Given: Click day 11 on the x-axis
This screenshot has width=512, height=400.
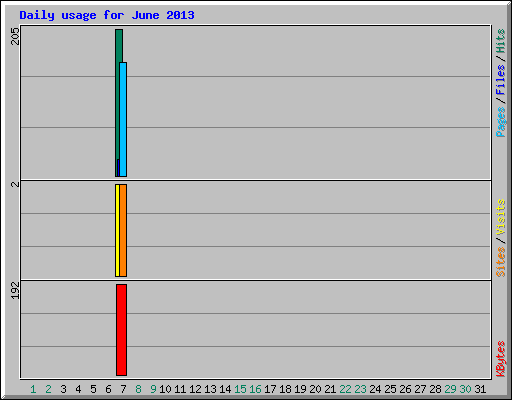Looking at the screenshot, I should tap(180, 389).
